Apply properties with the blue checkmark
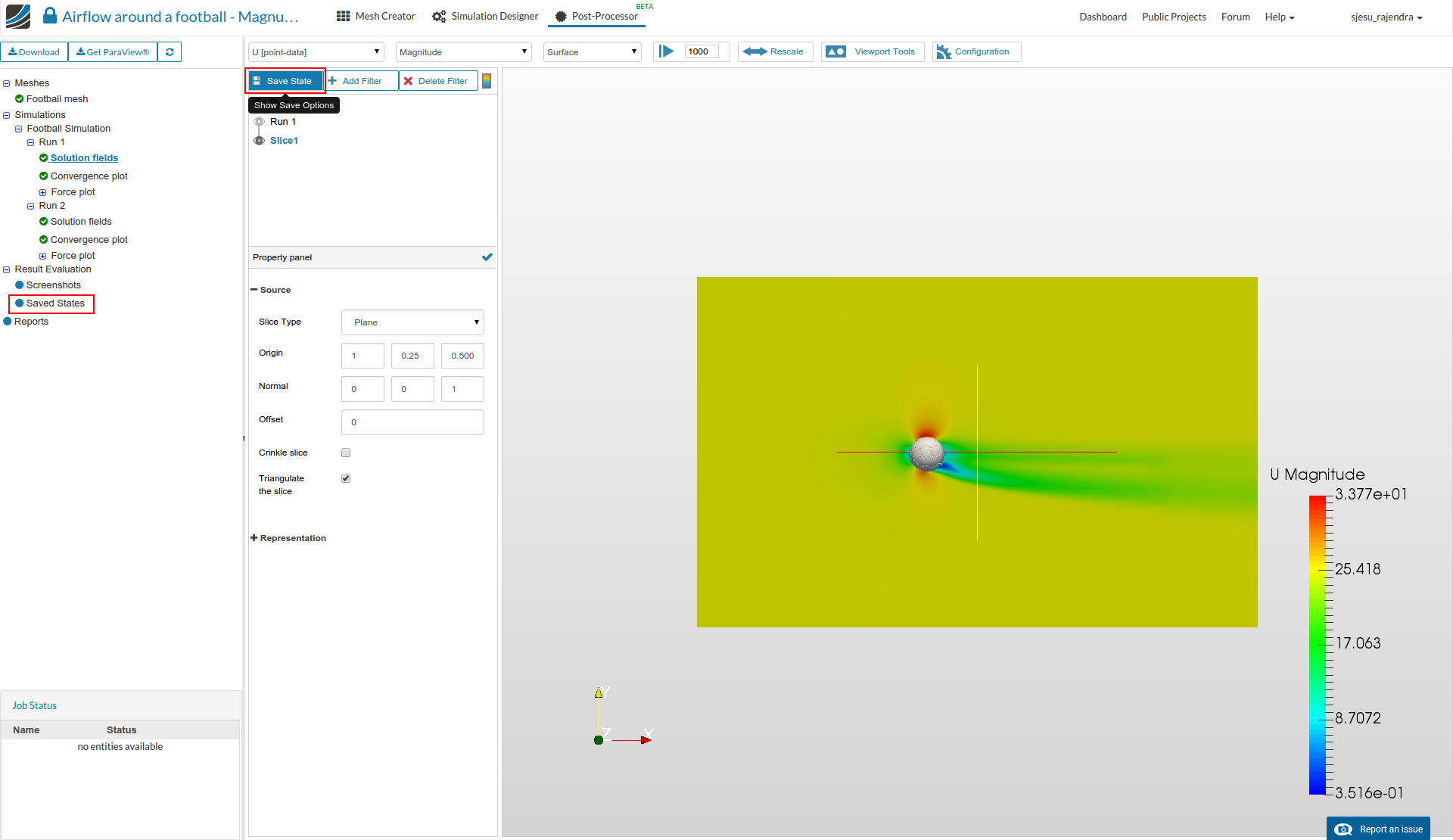The height and width of the screenshot is (840, 1453). coord(487,257)
